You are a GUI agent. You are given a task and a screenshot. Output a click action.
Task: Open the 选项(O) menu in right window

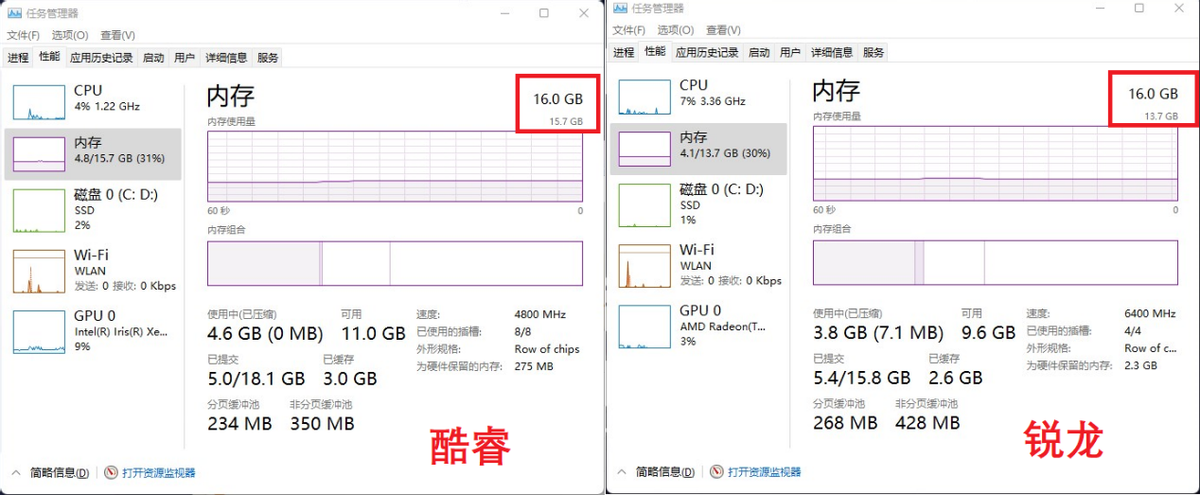click(676, 31)
